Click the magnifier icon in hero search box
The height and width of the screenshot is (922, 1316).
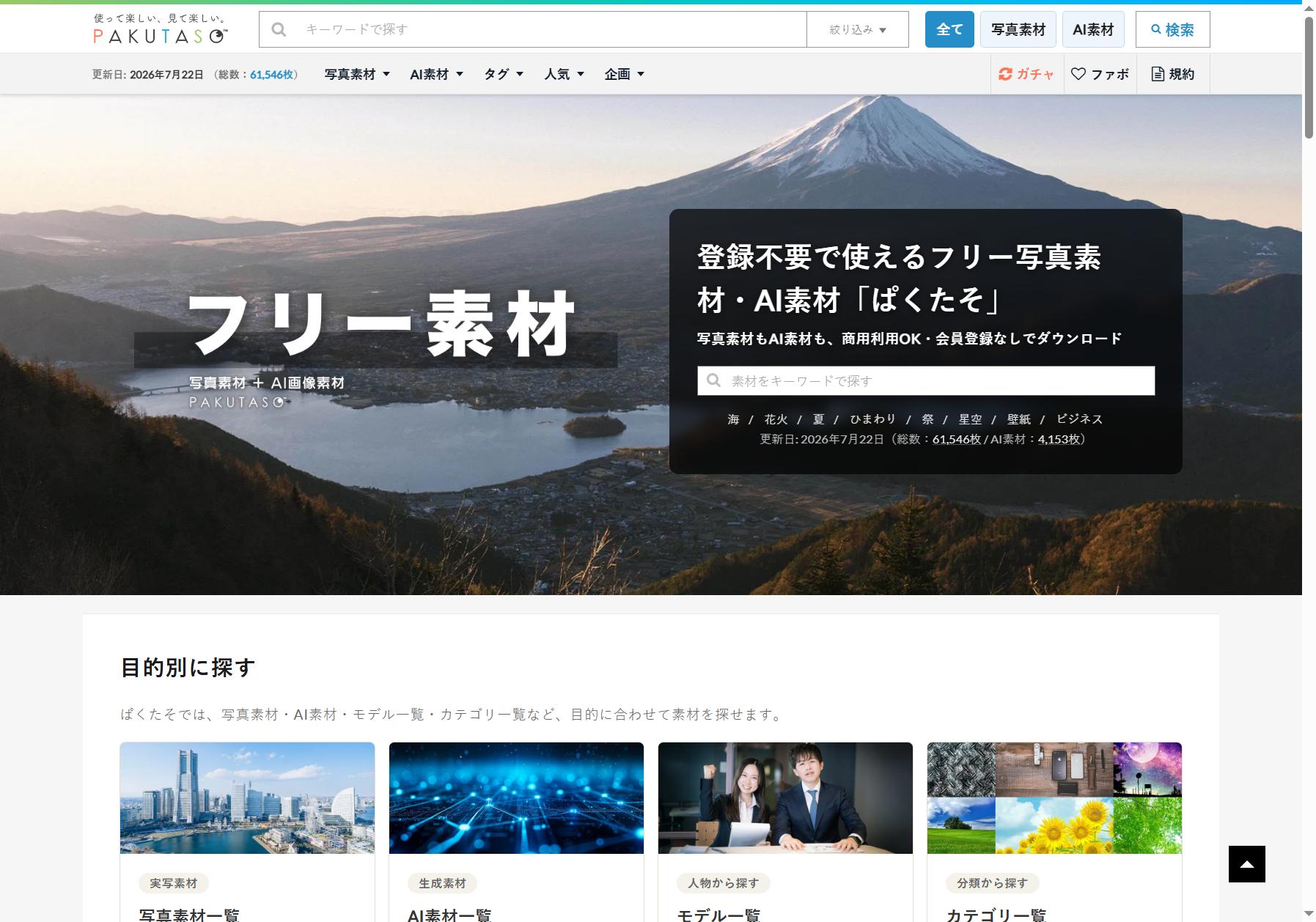(x=713, y=380)
